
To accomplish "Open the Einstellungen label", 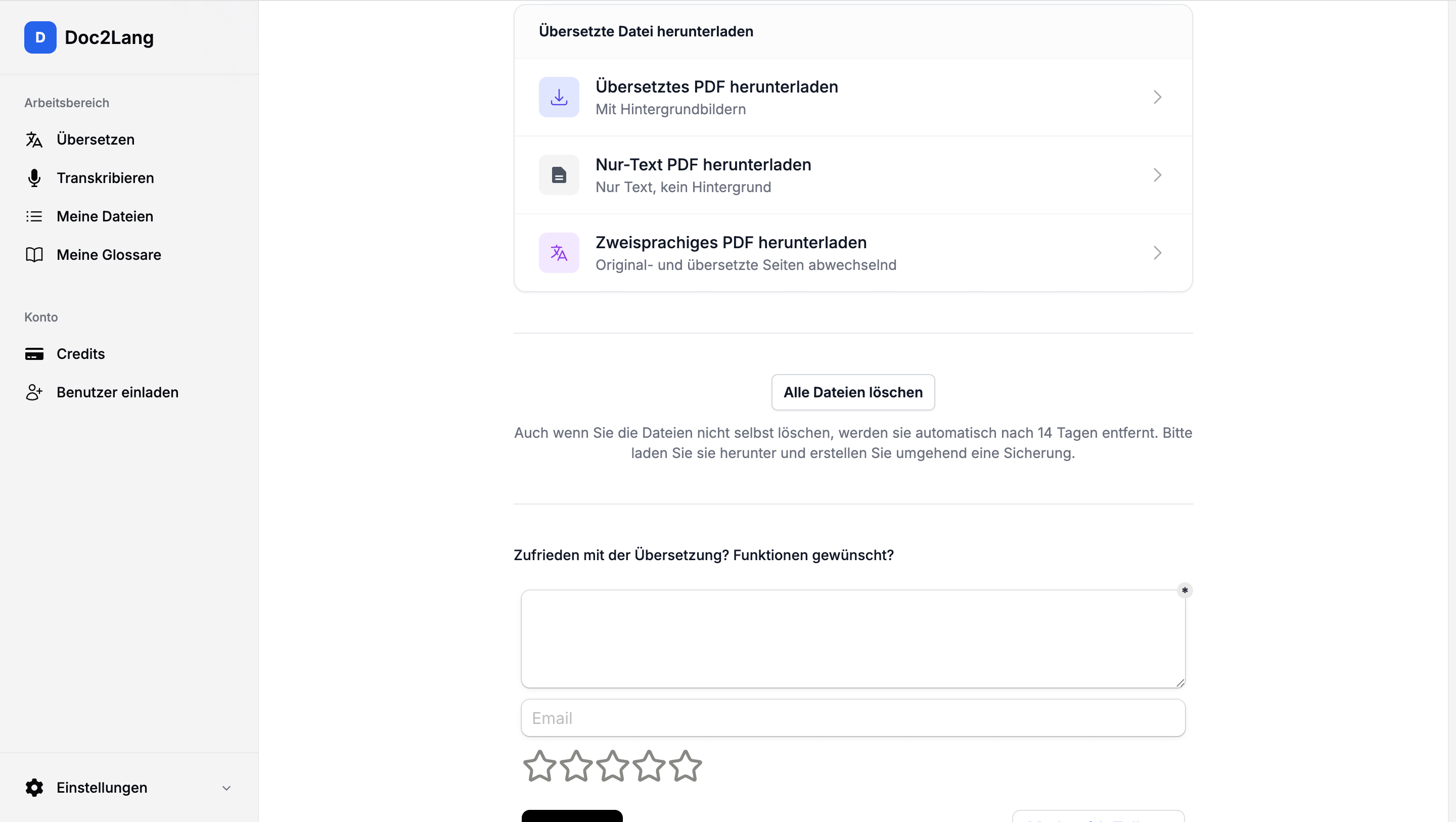I will tap(102, 788).
